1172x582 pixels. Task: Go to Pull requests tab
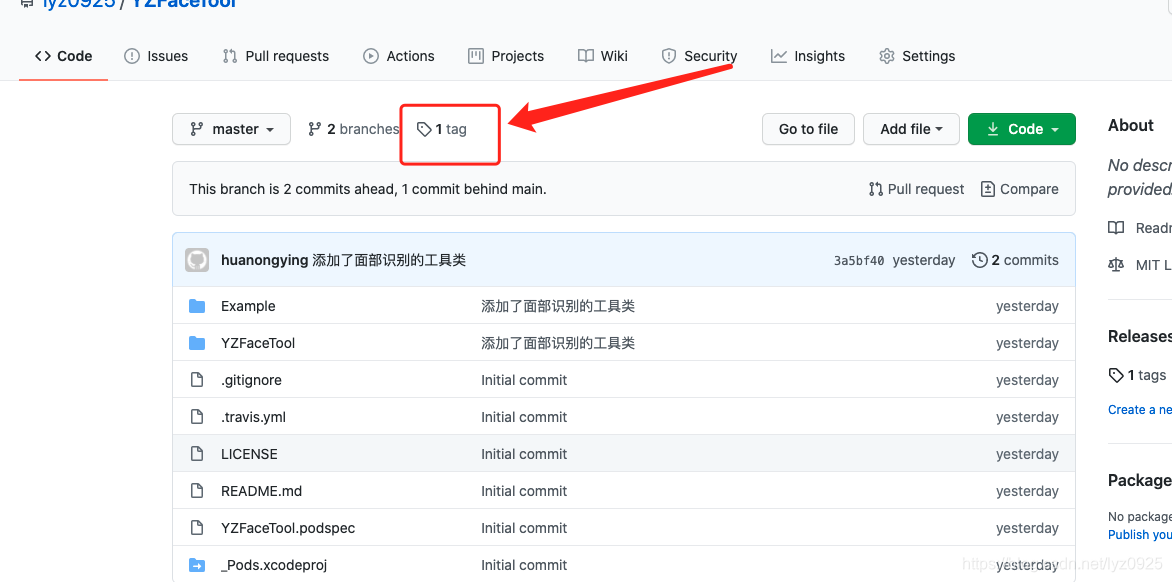(275, 56)
